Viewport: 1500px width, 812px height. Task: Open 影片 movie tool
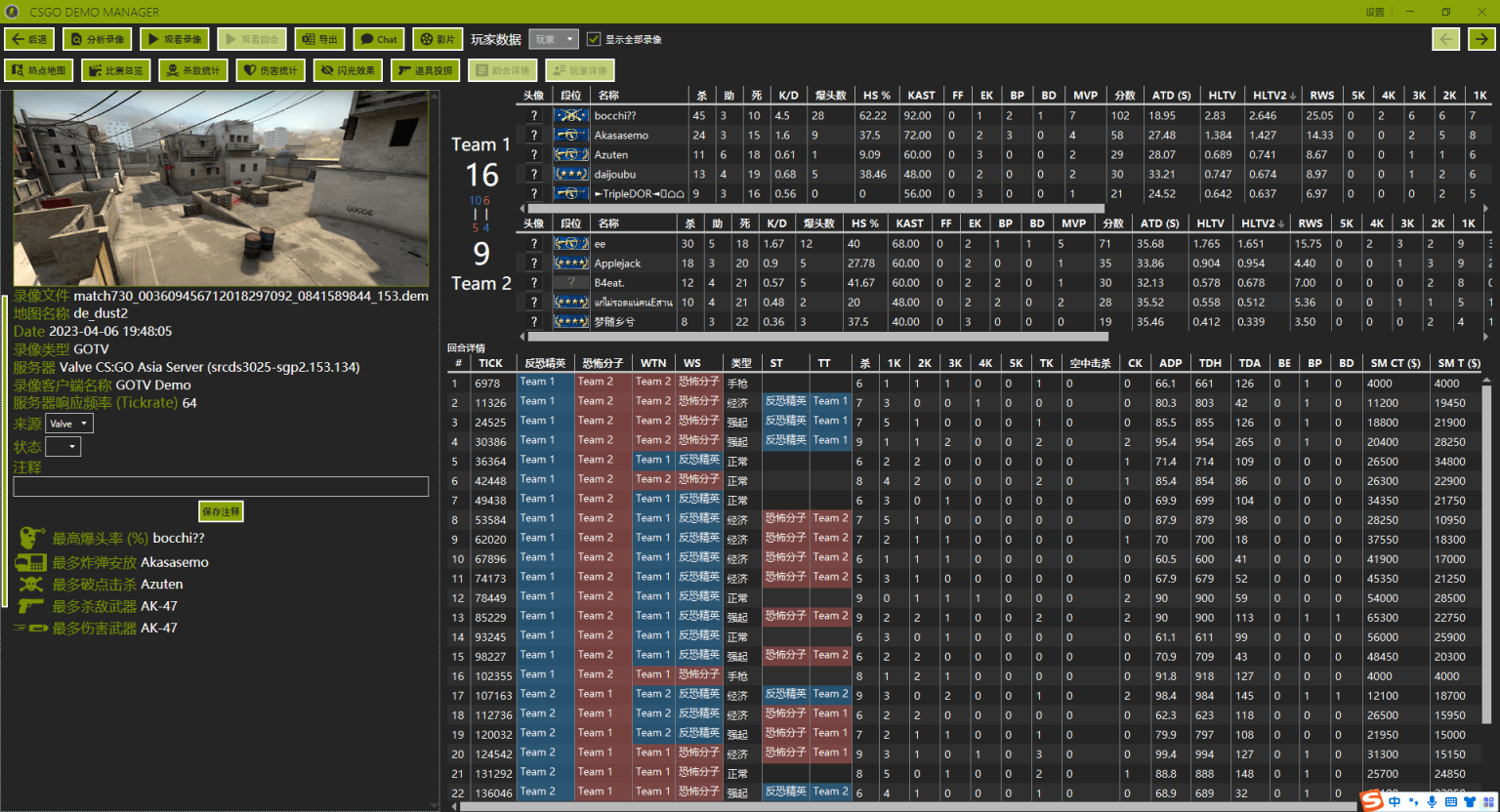(x=437, y=39)
